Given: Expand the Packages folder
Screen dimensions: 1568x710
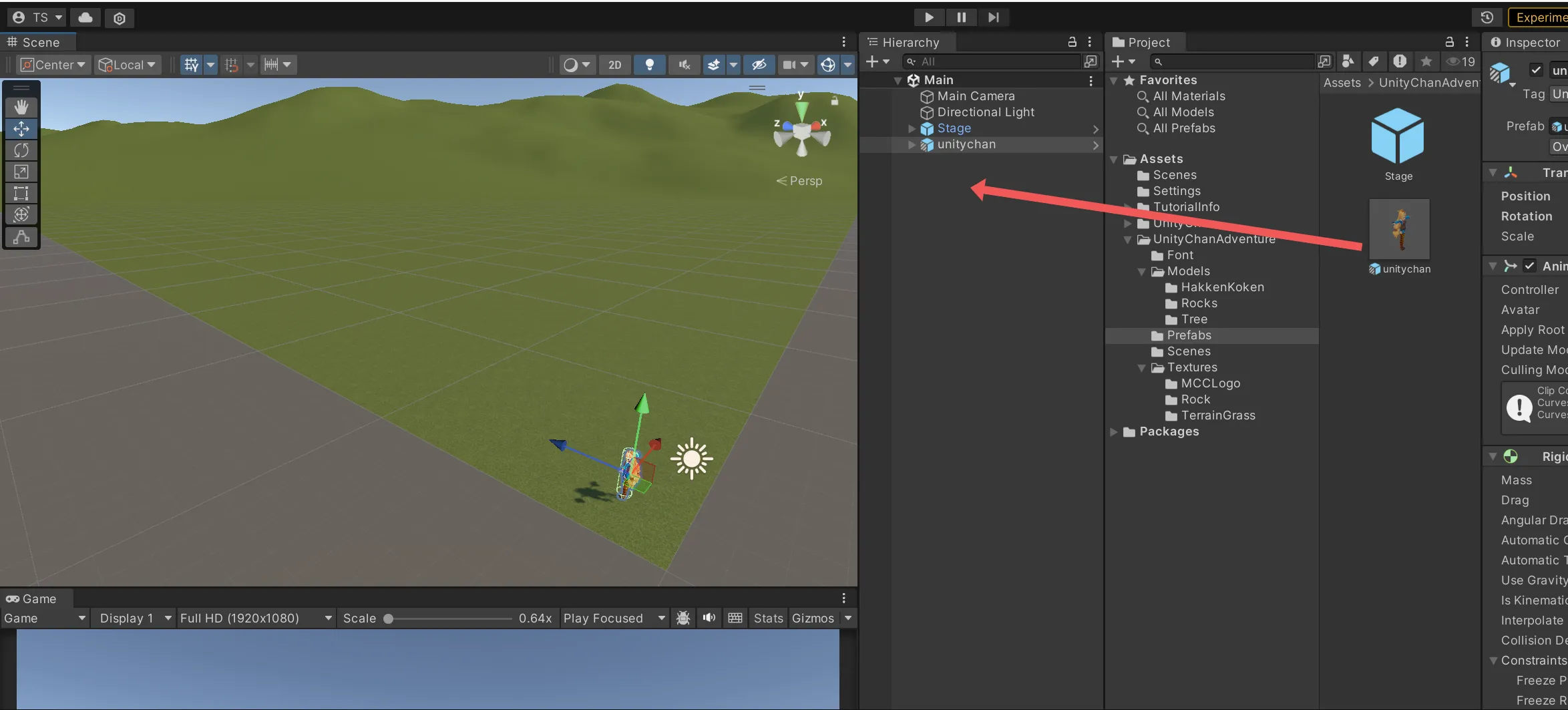Looking at the screenshot, I should (x=1113, y=431).
